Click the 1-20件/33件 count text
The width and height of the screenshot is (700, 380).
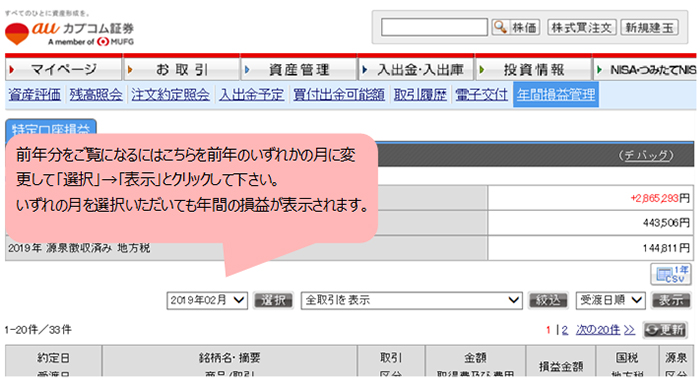point(38,330)
